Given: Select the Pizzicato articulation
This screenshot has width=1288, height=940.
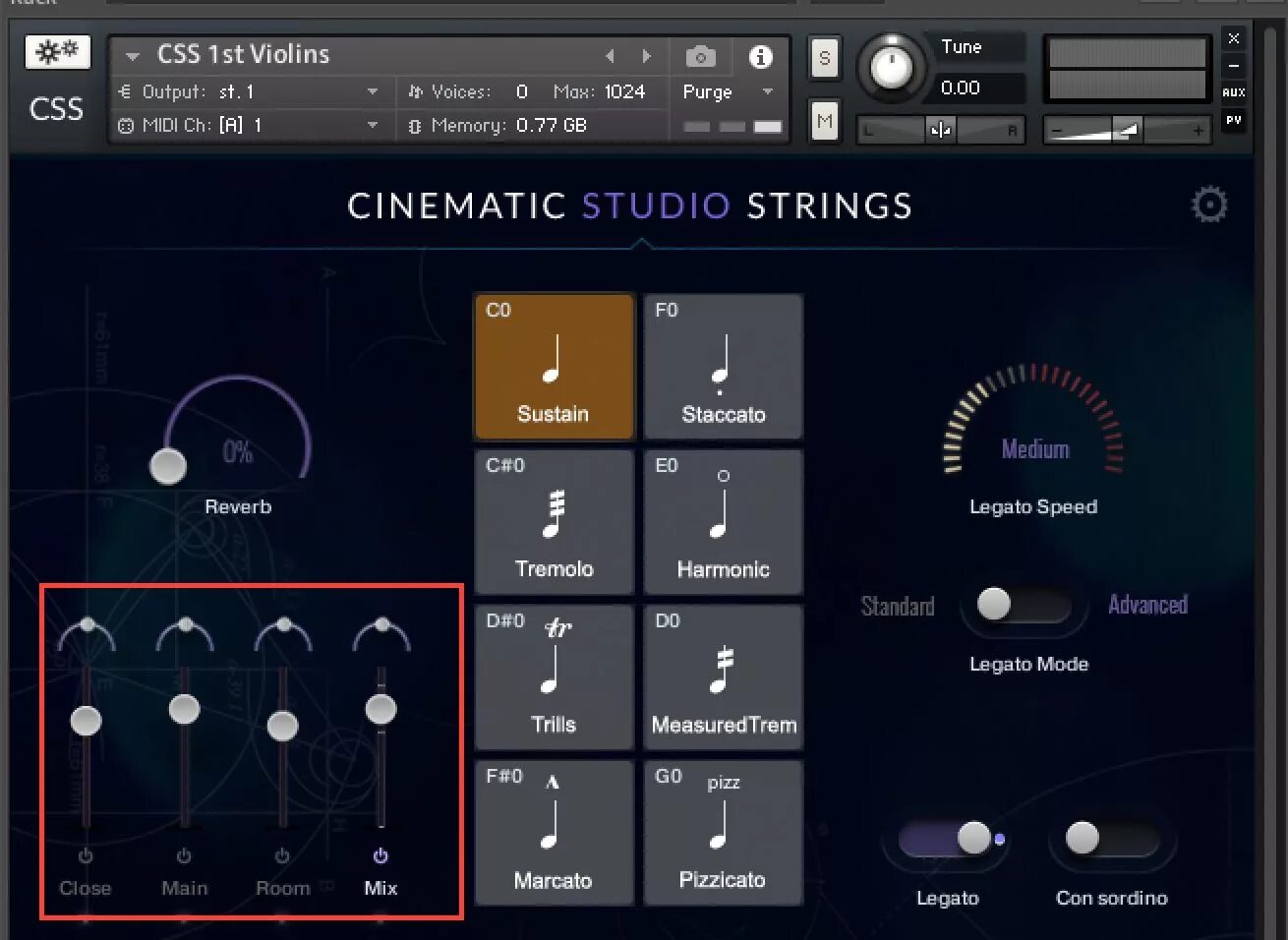Looking at the screenshot, I should [x=724, y=832].
